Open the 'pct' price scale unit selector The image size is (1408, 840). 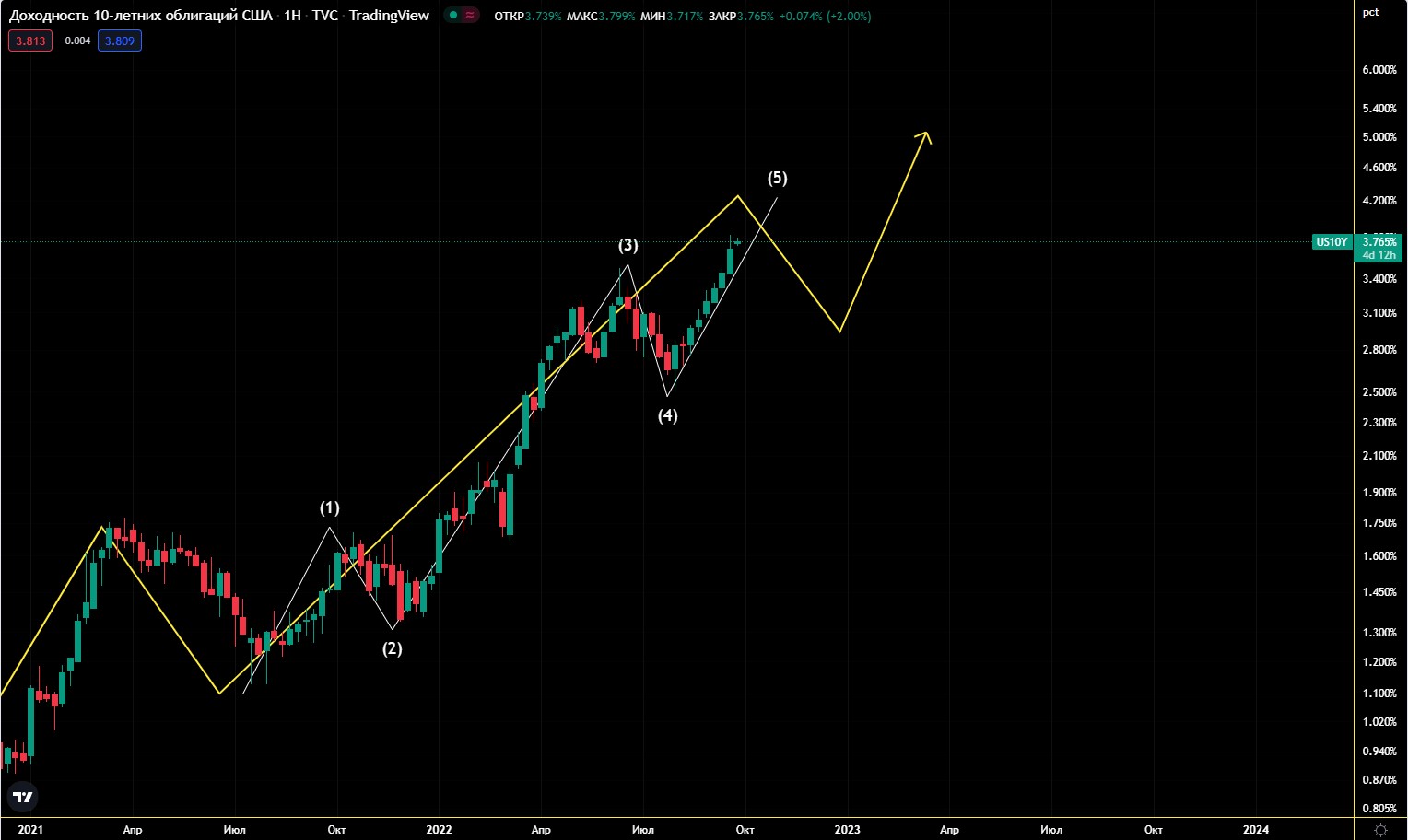coord(1370,12)
